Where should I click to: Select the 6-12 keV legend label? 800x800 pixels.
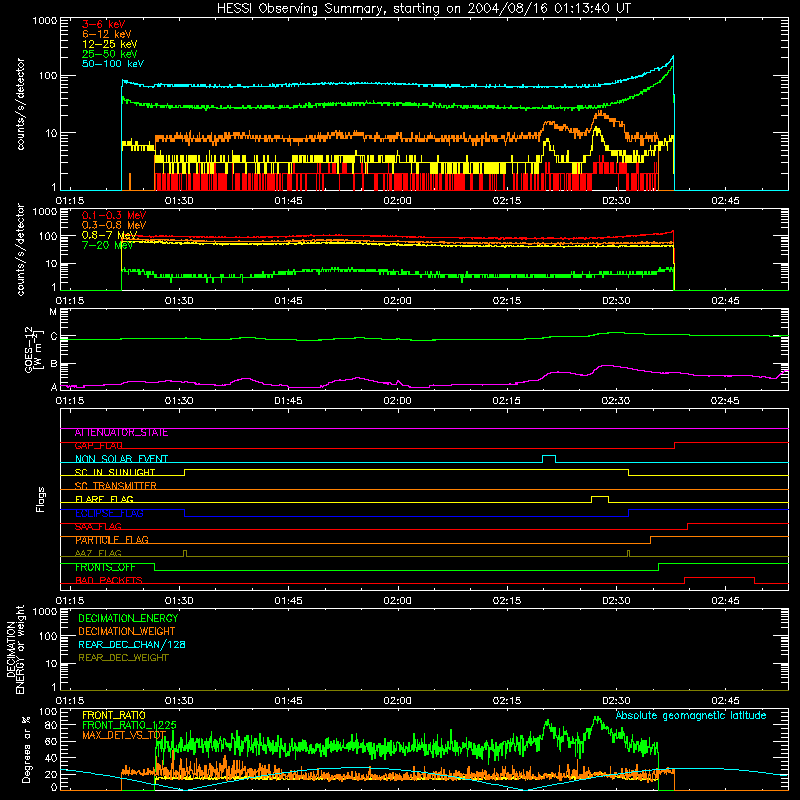[106, 34]
